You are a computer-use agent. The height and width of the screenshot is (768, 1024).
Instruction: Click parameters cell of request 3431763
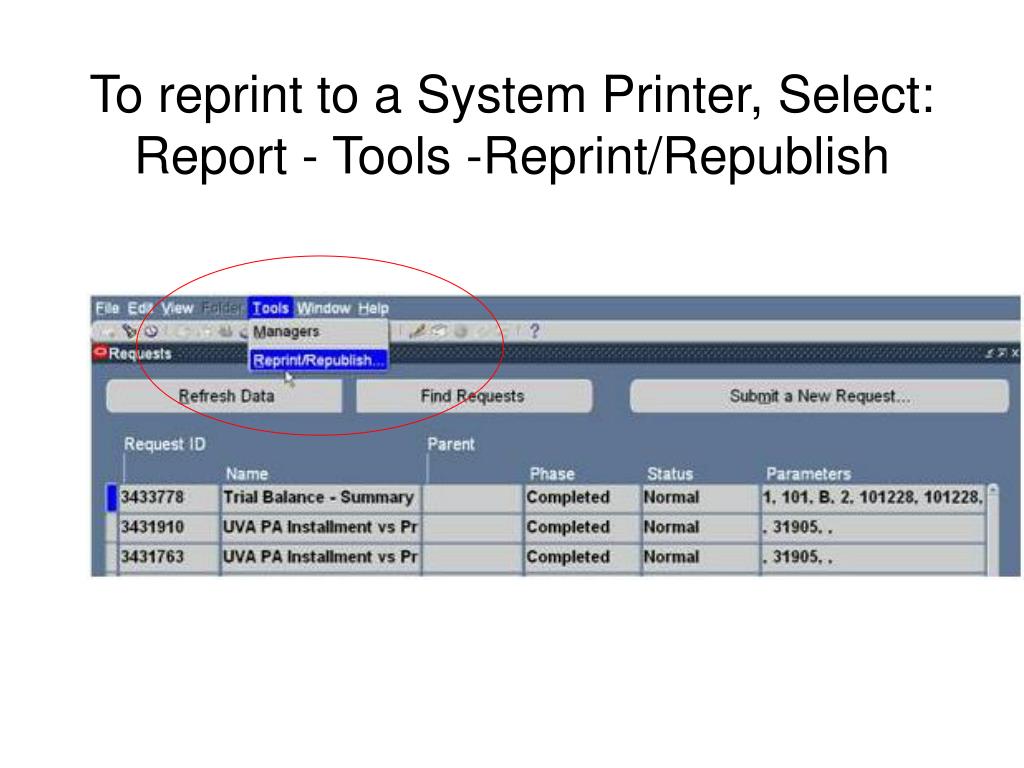872,557
